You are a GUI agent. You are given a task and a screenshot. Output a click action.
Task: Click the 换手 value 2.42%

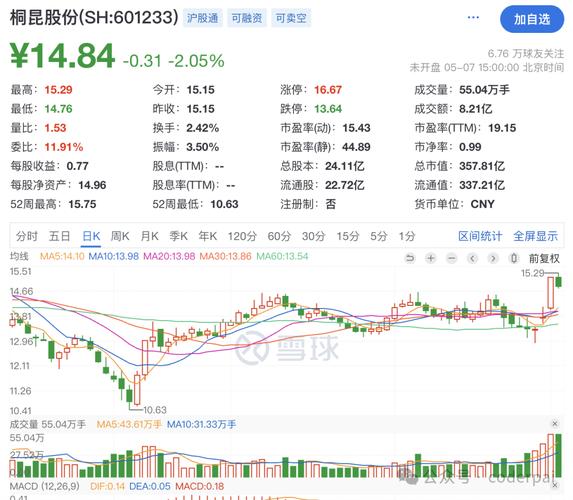tap(202, 128)
